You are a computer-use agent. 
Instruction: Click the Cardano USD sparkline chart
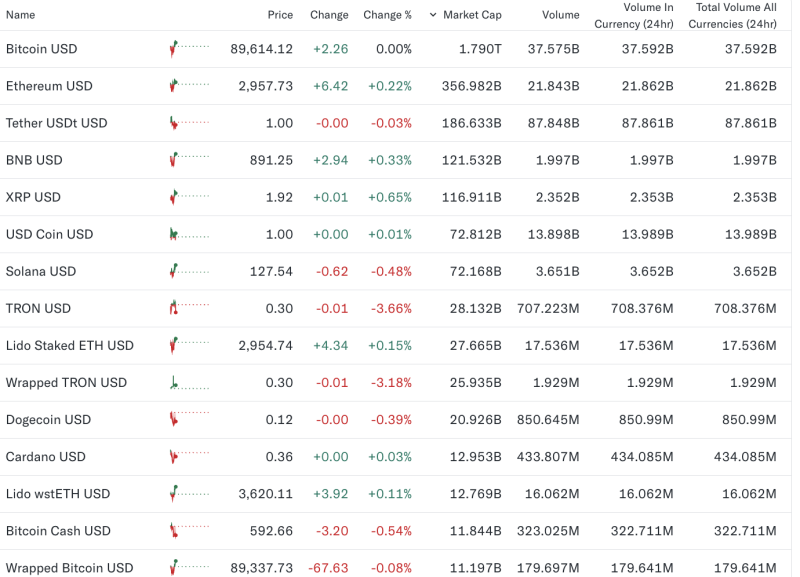188,456
